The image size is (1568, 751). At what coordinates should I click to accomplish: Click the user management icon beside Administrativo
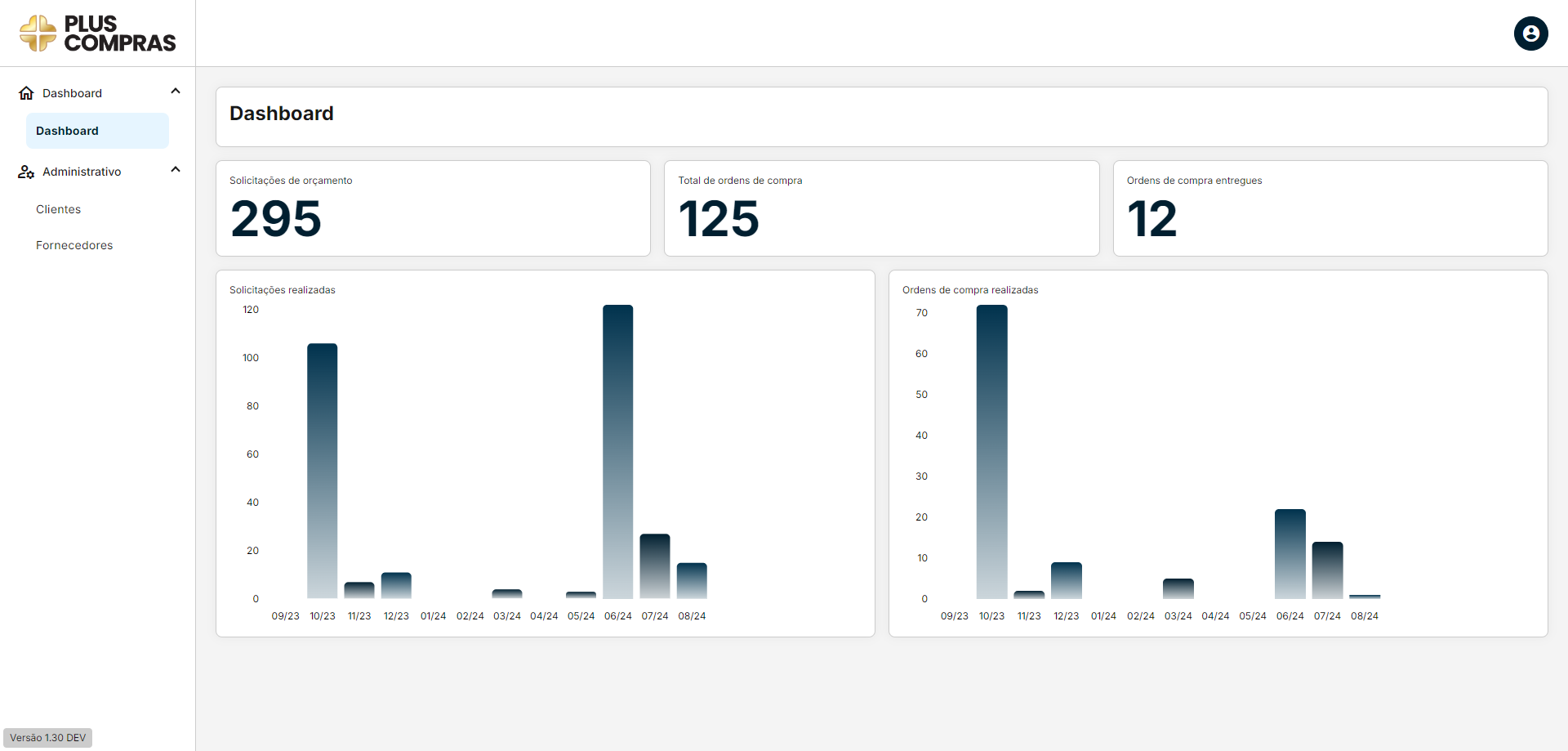click(25, 172)
